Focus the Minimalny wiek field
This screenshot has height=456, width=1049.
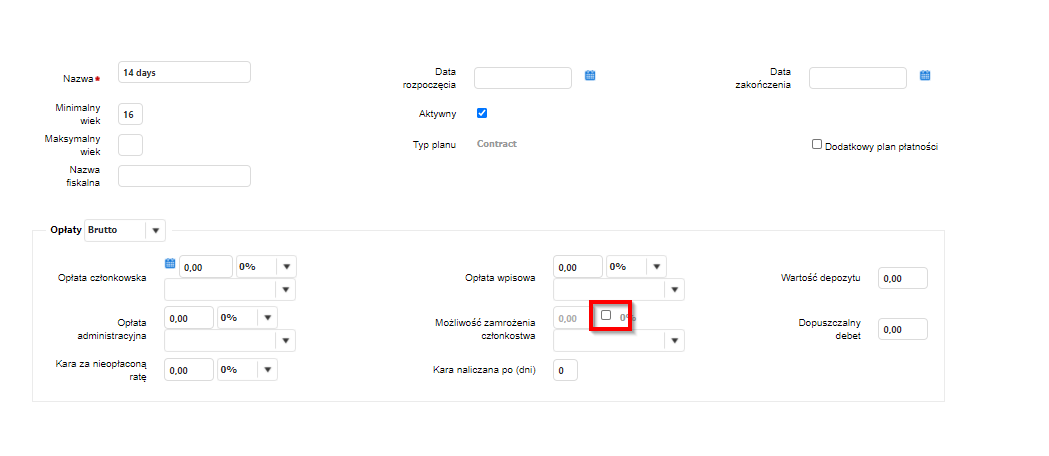[130, 115]
